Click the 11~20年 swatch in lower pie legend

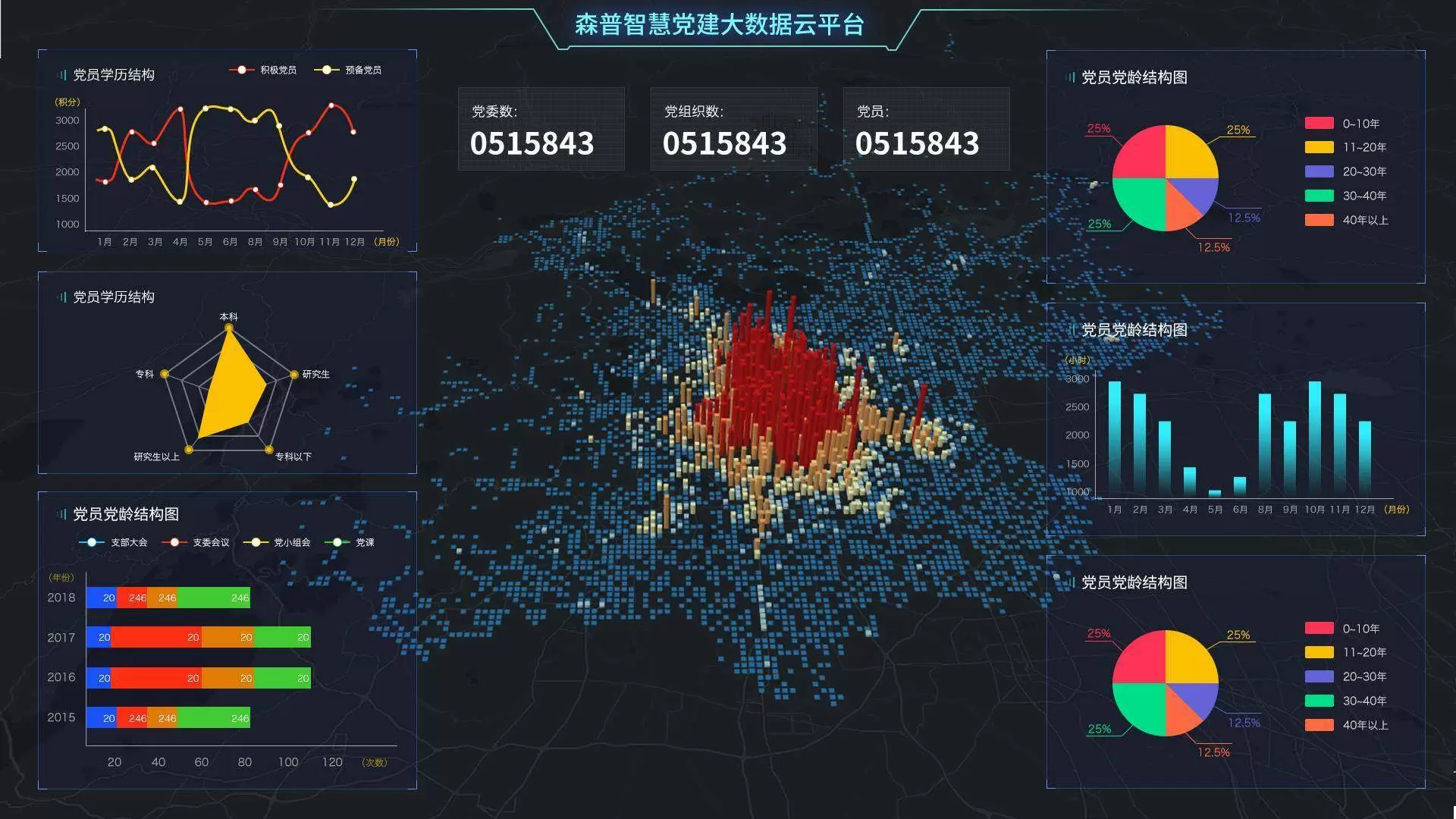point(1319,652)
